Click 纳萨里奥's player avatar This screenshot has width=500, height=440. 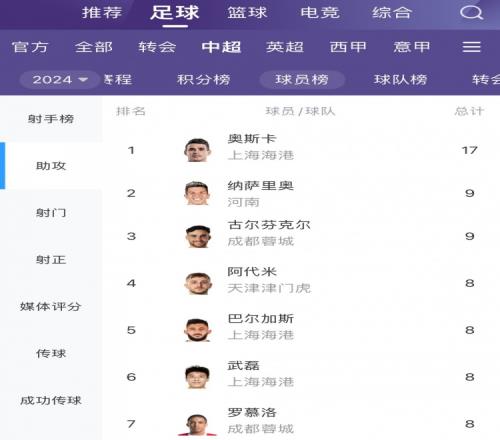(197, 193)
